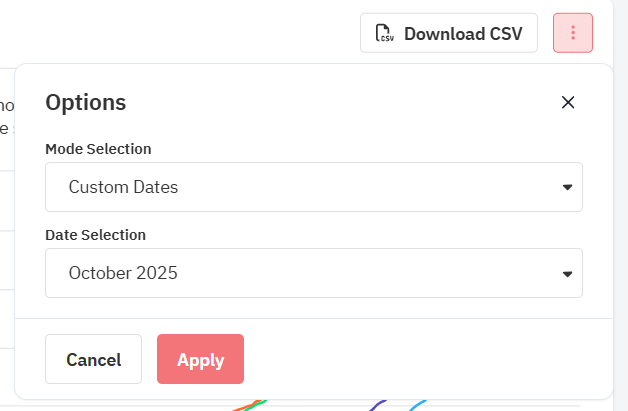Click the Mode Selection dropdown arrow
The width and height of the screenshot is (628, 411).
pos(567,187)
